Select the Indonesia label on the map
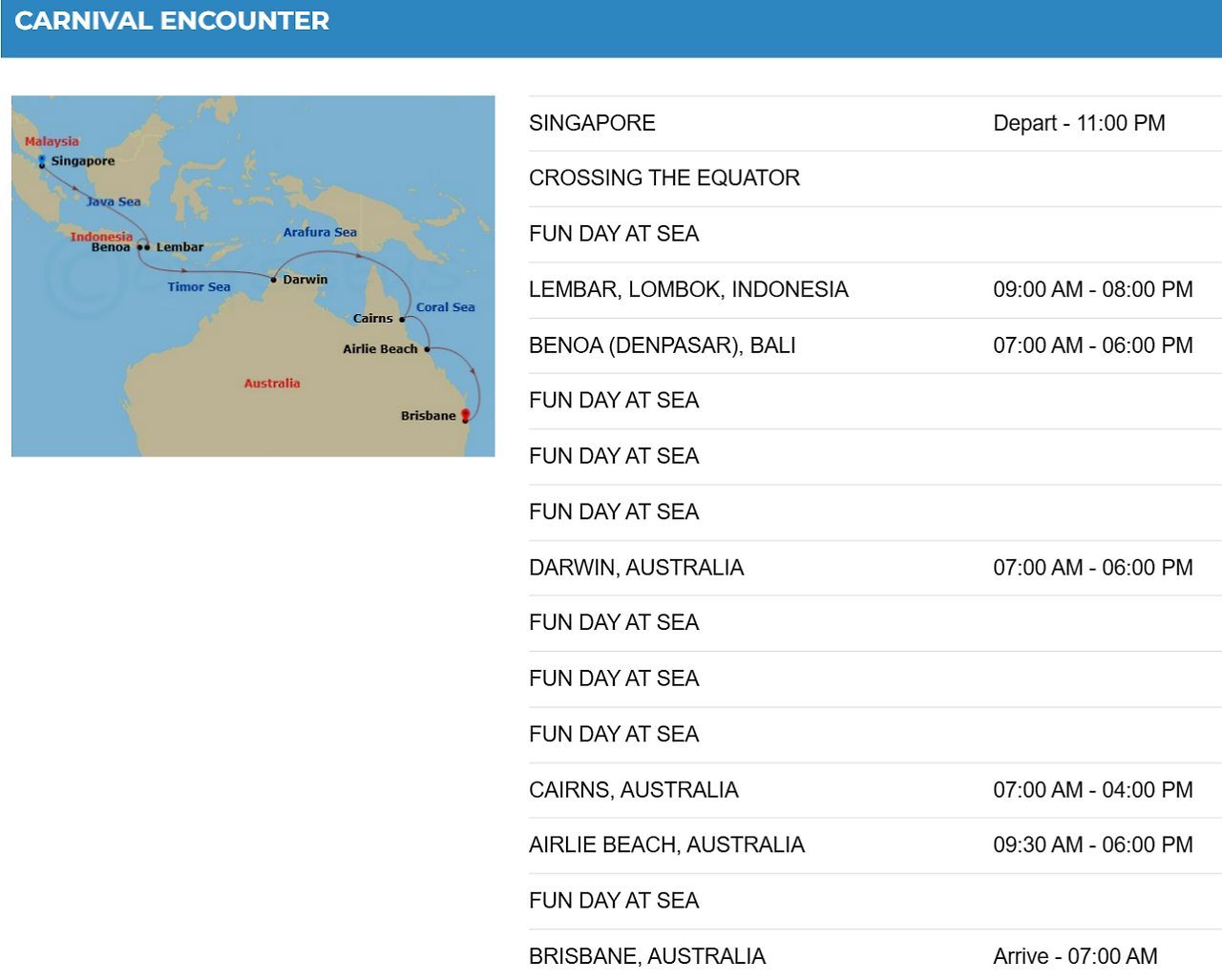1222x980 pixels. [101, 236]
